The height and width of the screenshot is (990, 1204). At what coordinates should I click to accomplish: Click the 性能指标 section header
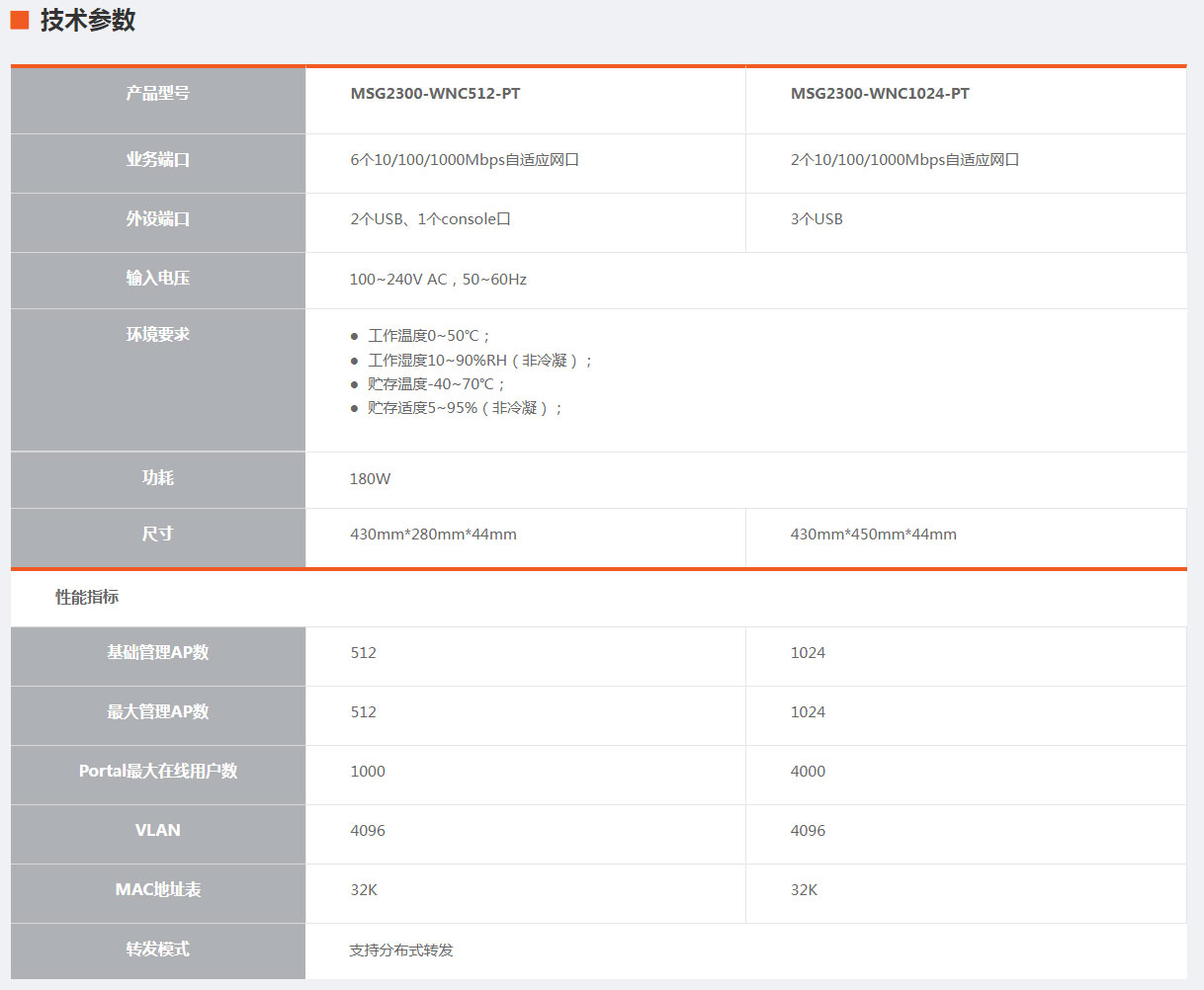87,598
